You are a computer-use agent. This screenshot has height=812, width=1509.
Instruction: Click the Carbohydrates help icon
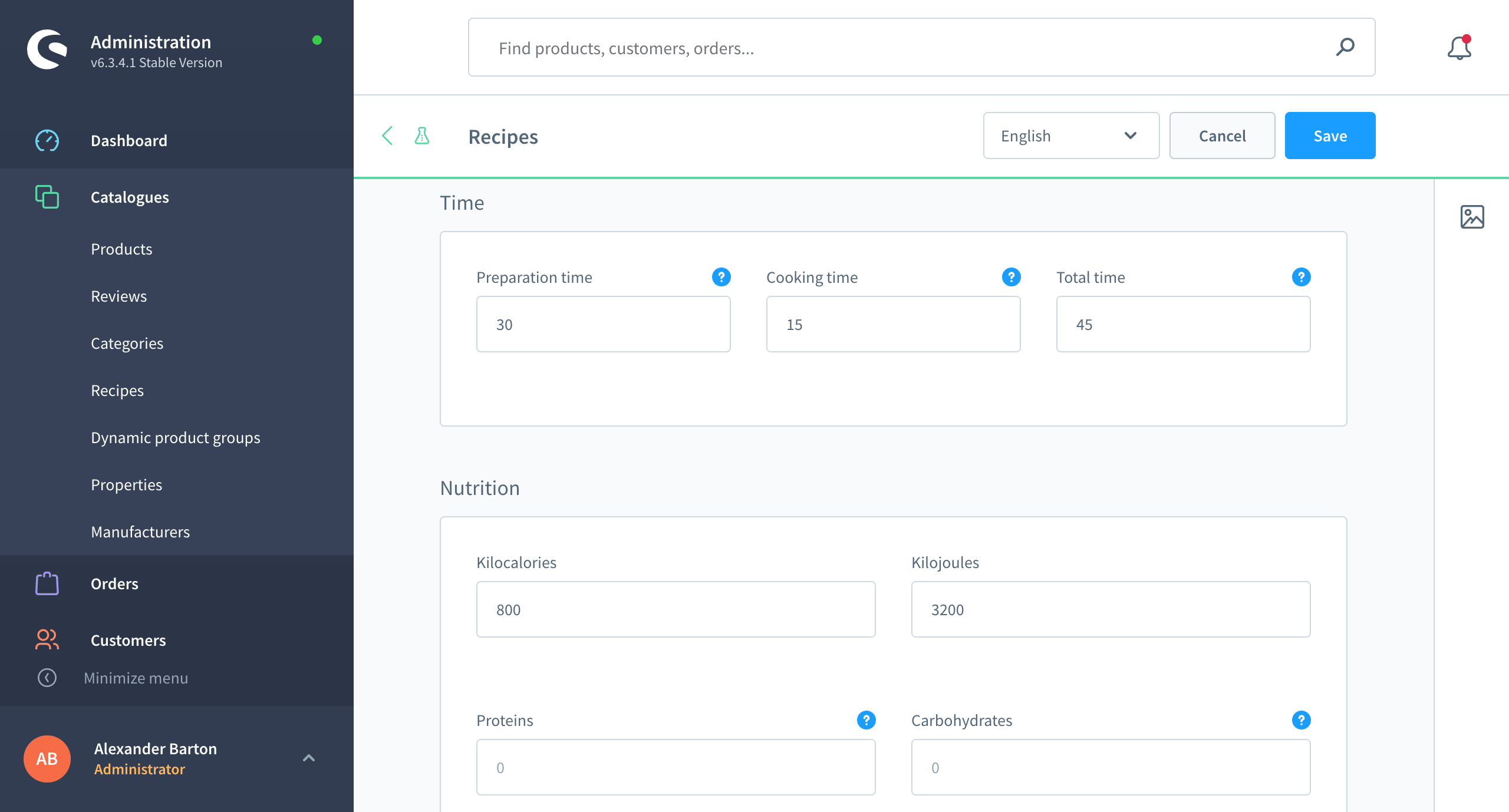(1301, 720)
